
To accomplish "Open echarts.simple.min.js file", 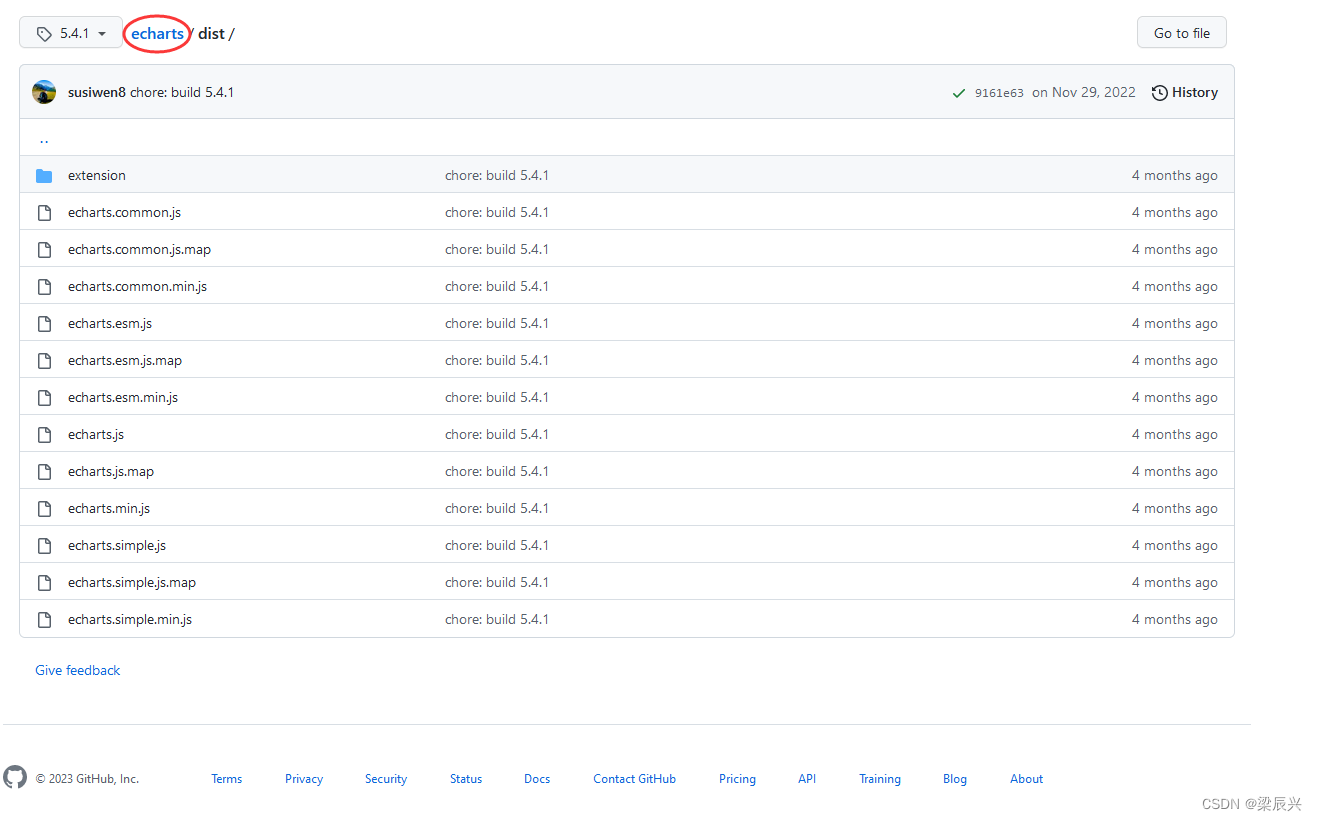I will click(130, 619).
